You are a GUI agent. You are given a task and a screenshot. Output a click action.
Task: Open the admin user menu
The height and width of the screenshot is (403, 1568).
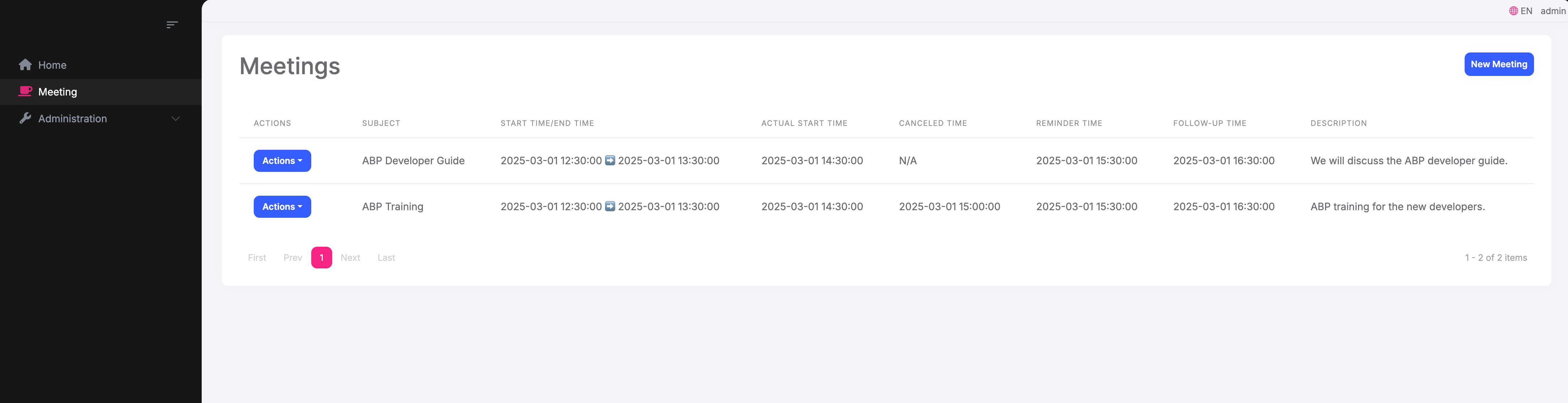1553,11
